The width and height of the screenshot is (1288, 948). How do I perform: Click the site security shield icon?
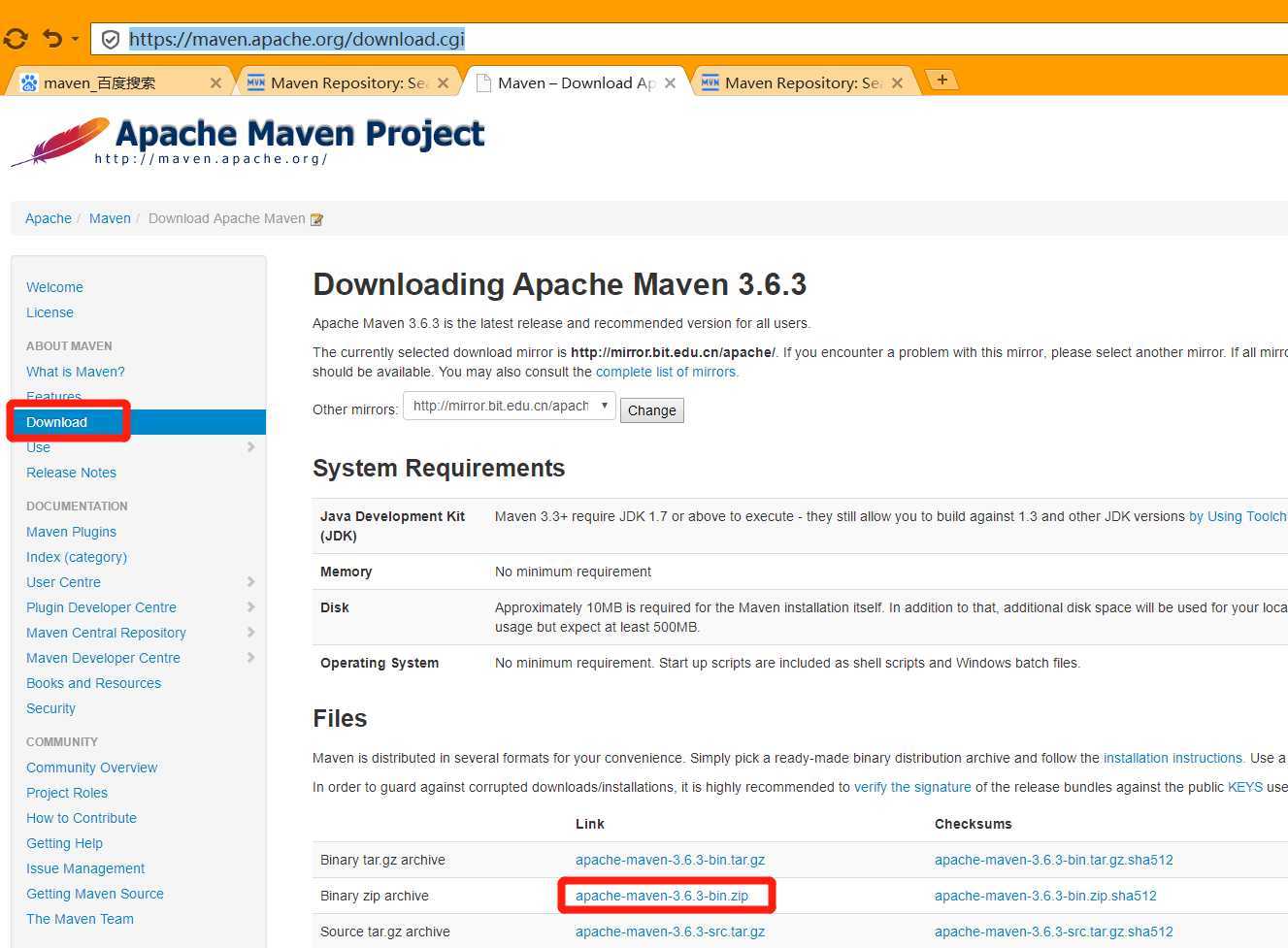click(111, 40)
